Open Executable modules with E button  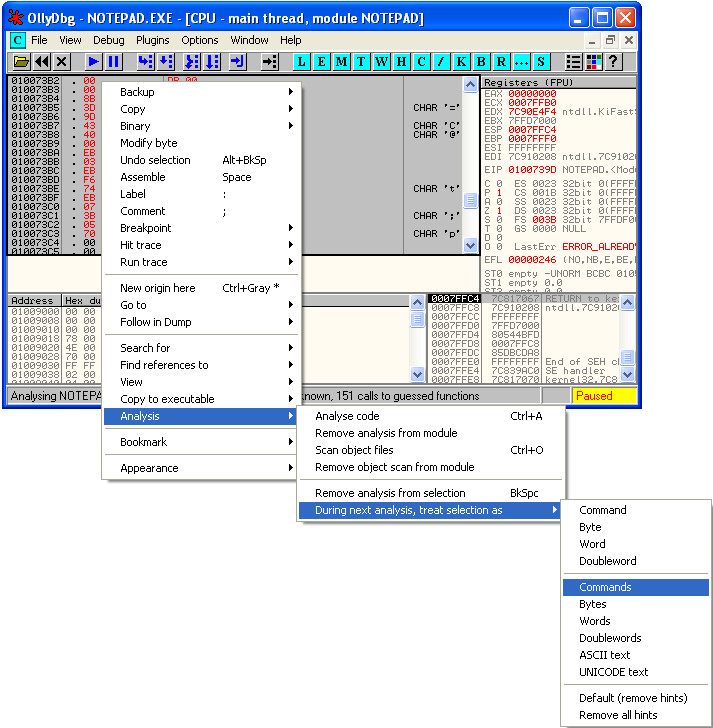[x=321, y=61]
